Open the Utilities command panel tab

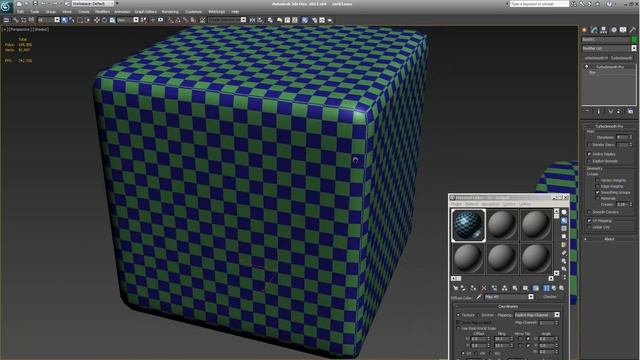(x=633, y=29)
